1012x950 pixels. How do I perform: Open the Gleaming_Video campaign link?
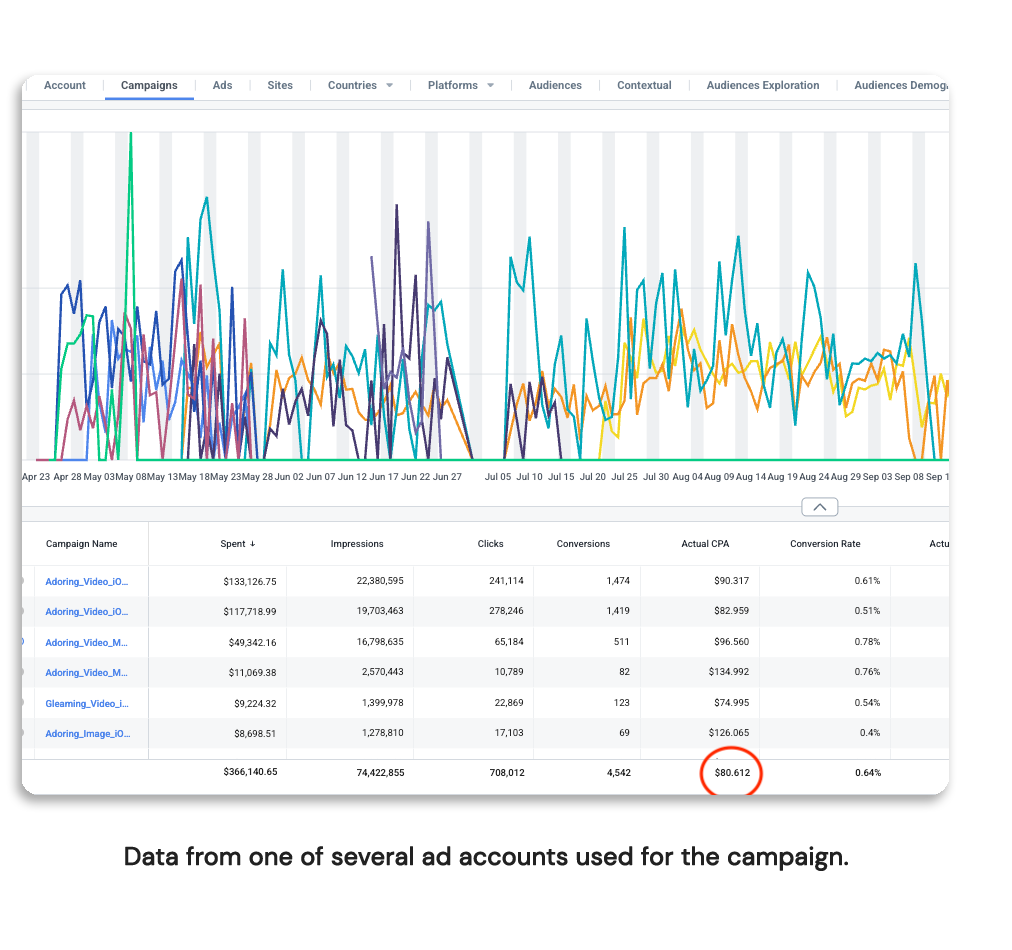pyautogui.click(x=87, y=703)
